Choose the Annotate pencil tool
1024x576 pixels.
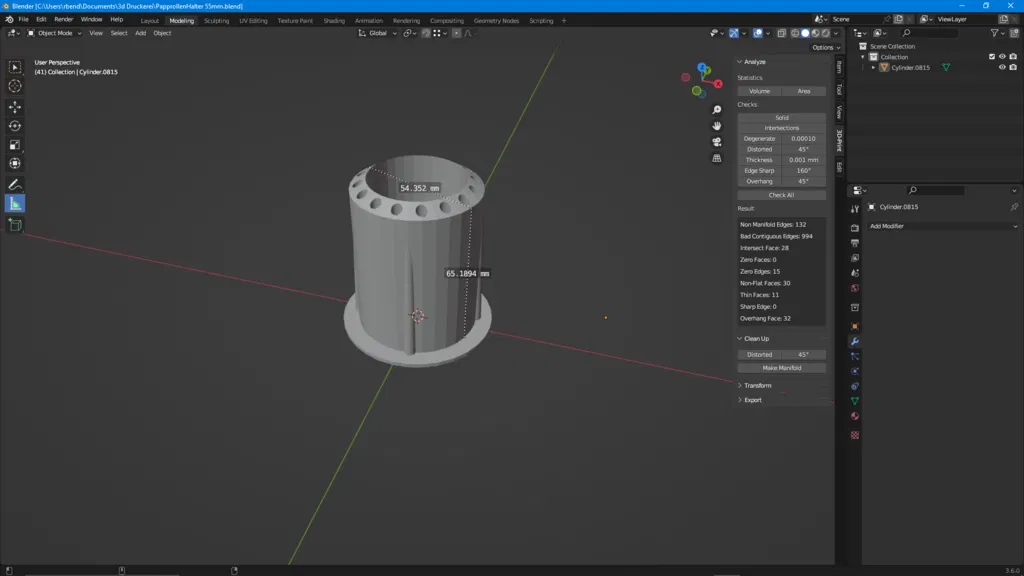point(15,185)
